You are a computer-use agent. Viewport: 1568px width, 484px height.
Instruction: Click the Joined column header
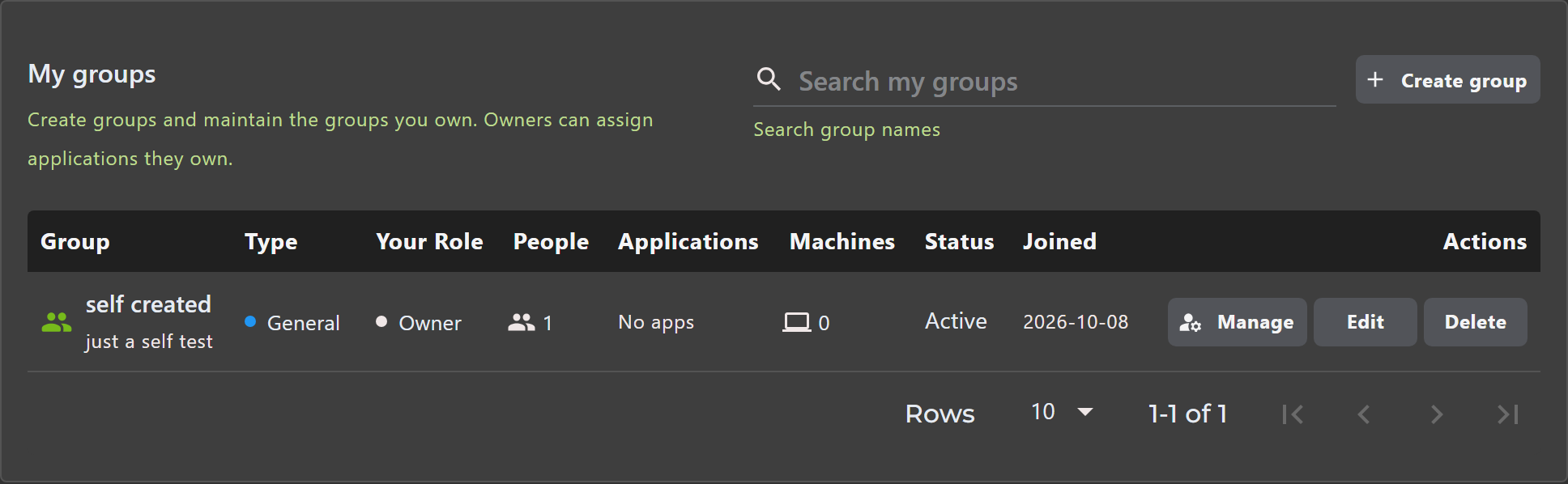[1059, 241]
